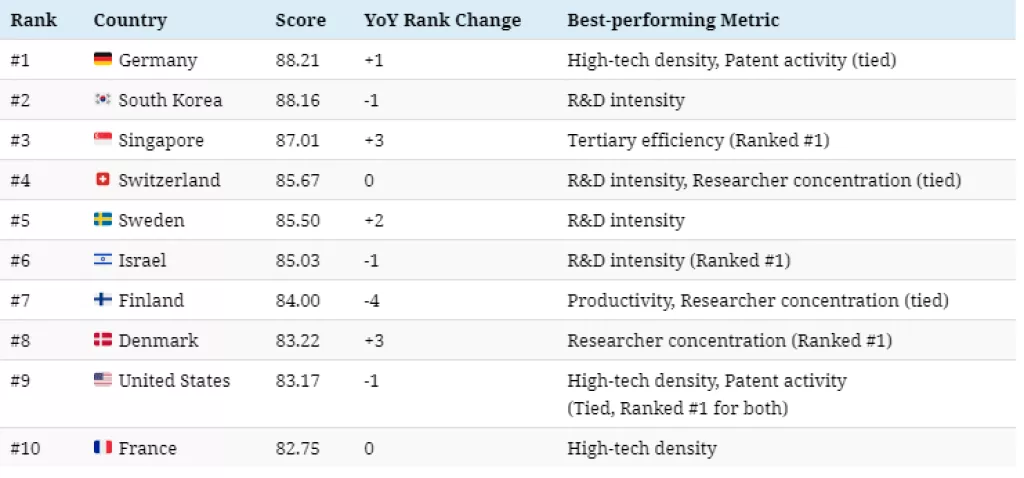Click the United States flag icon
Screen dimensions: 1024x478
click(x=102, y=380)
